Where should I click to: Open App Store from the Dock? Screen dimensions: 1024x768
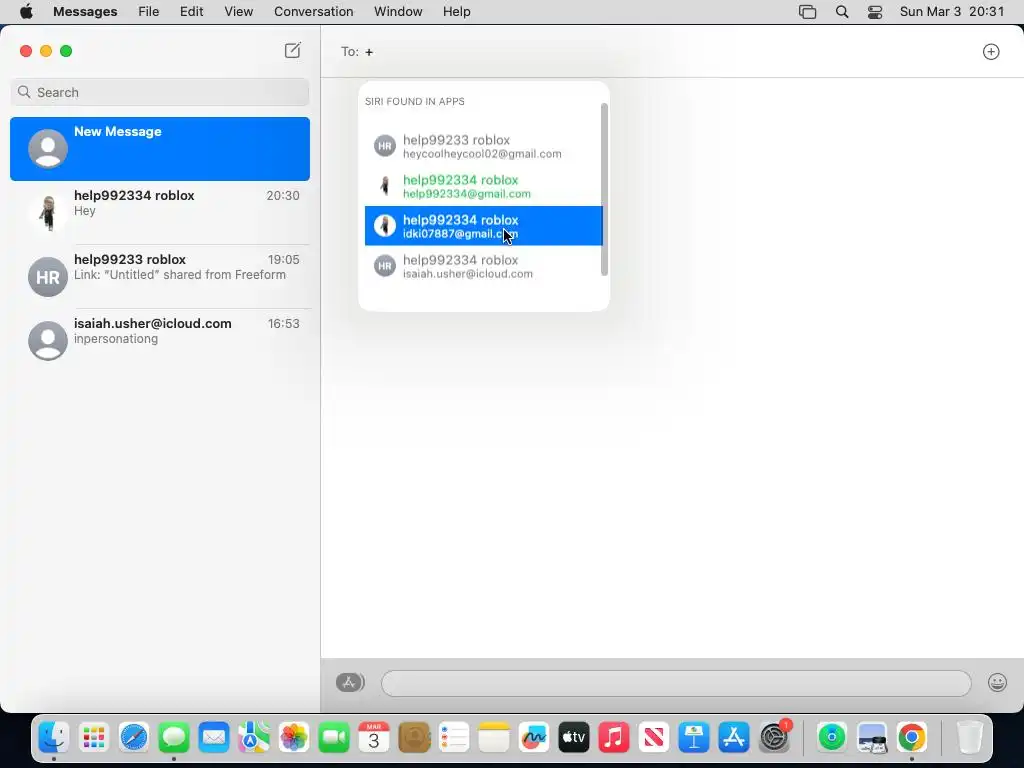(x=733, y=738)
